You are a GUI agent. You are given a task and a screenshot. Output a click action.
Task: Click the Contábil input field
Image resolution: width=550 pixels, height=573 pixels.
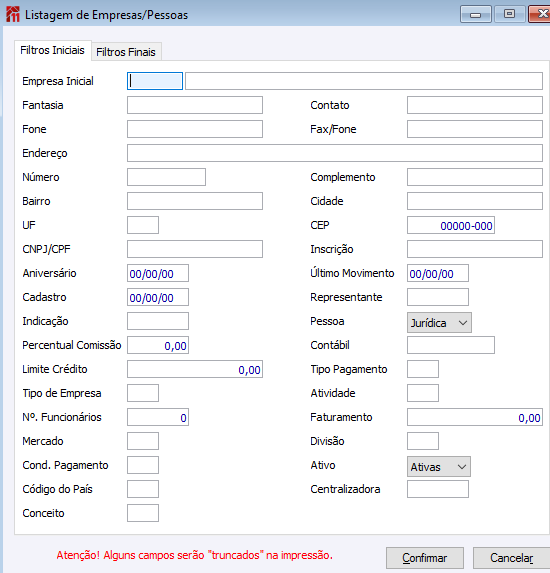tap(451, 345)
